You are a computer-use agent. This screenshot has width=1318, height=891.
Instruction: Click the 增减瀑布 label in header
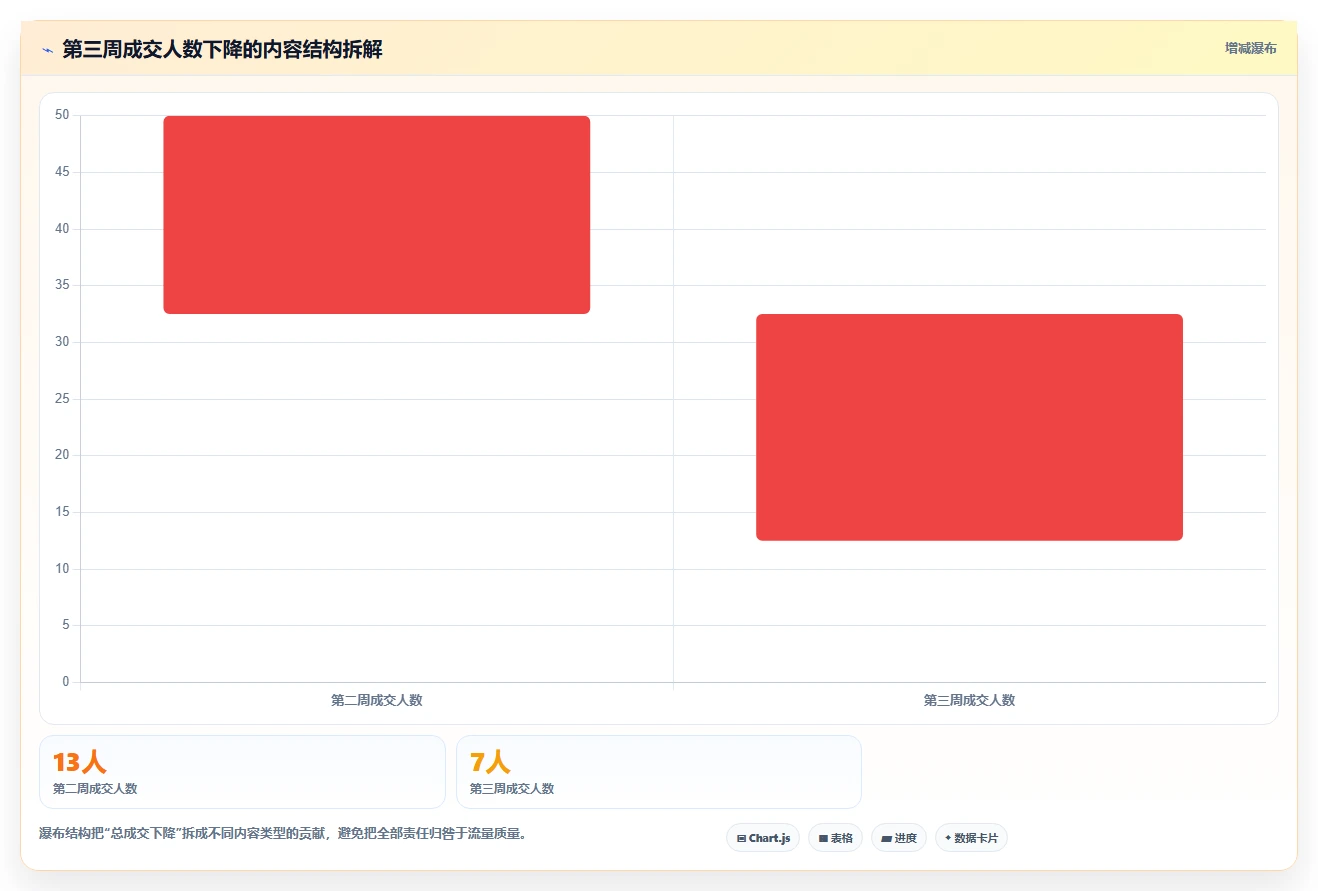click(1251, 48)
